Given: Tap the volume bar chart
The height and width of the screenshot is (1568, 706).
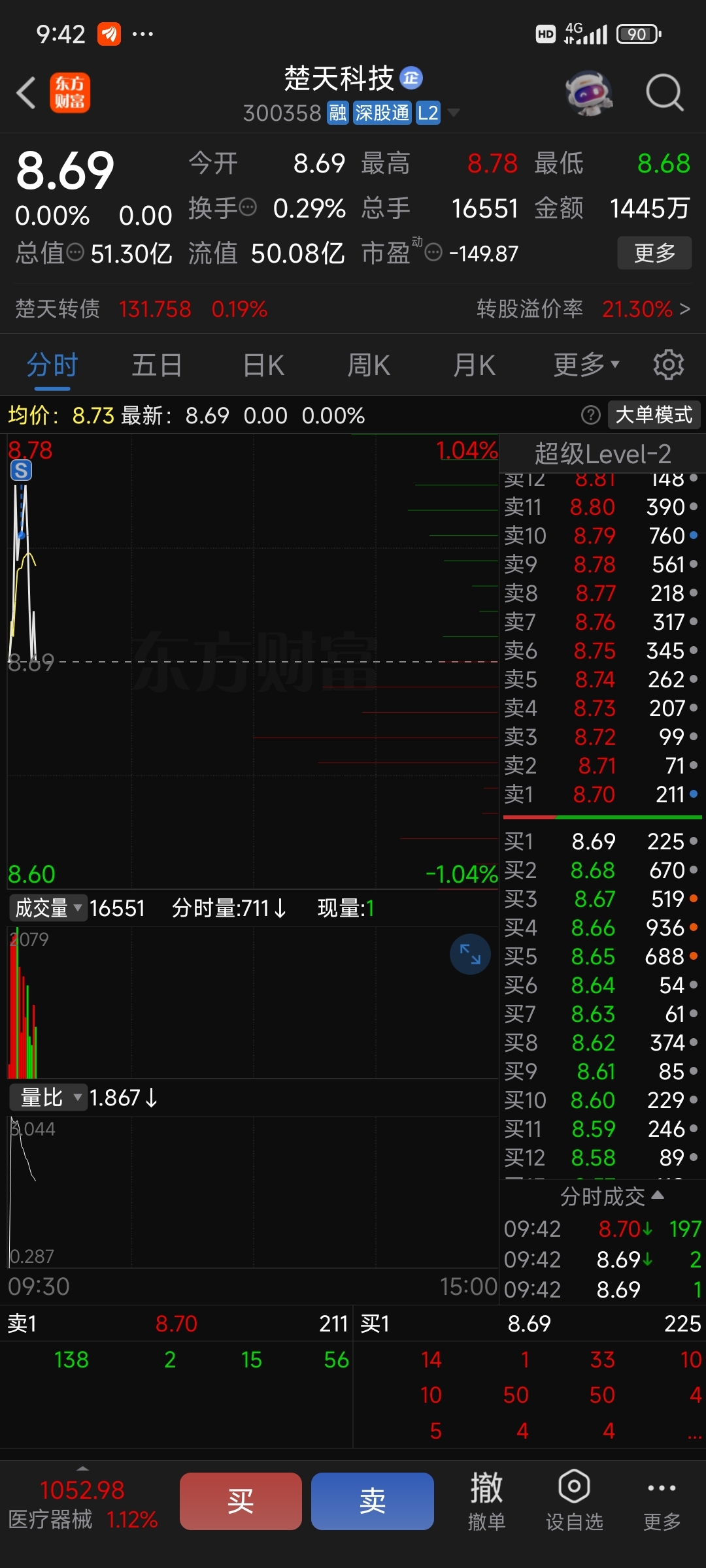Looking at the screenshot, I should (x=252, y=1003).
